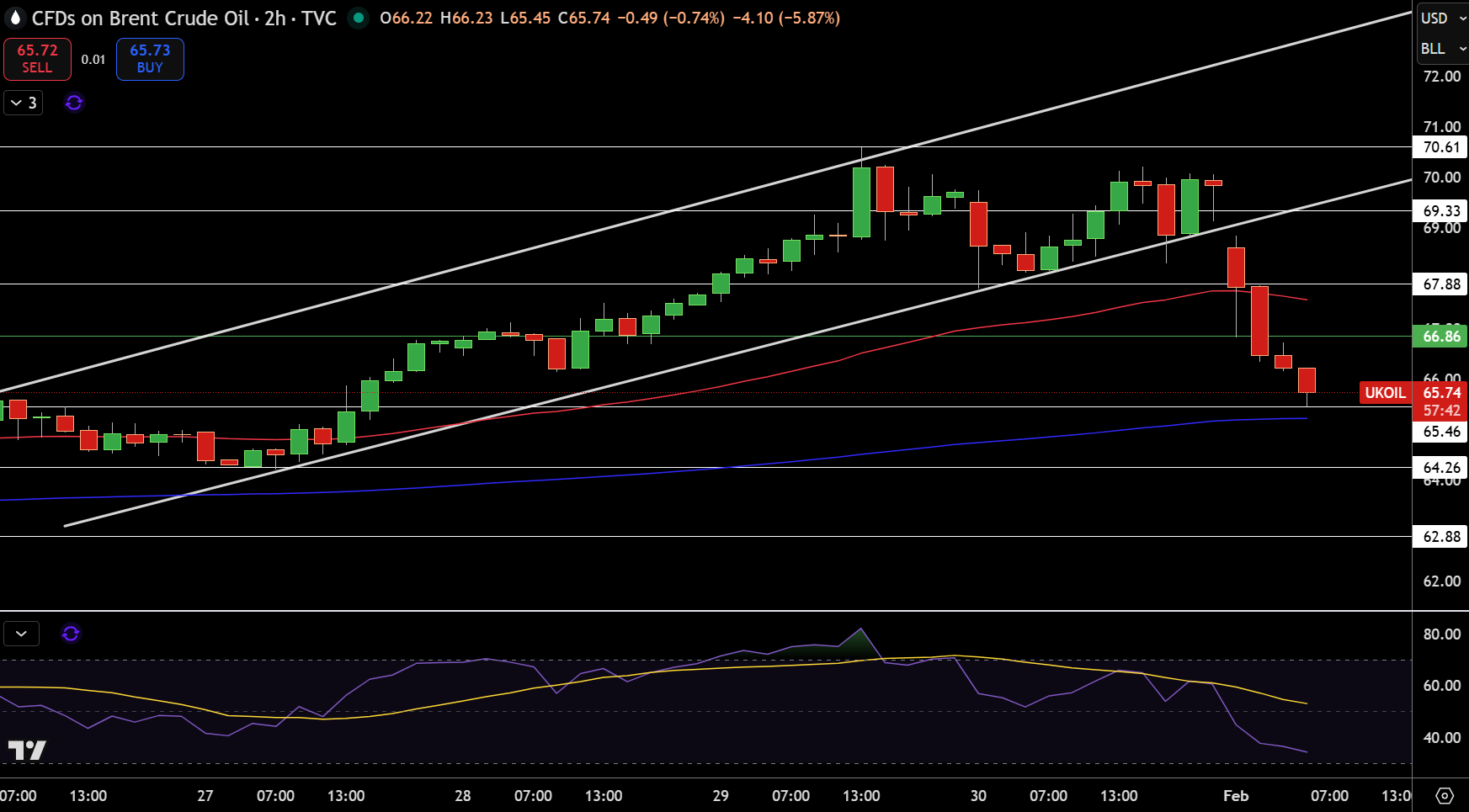Click the 2h interval label in title
The image size is (1469, 812).
pos(275,19)
